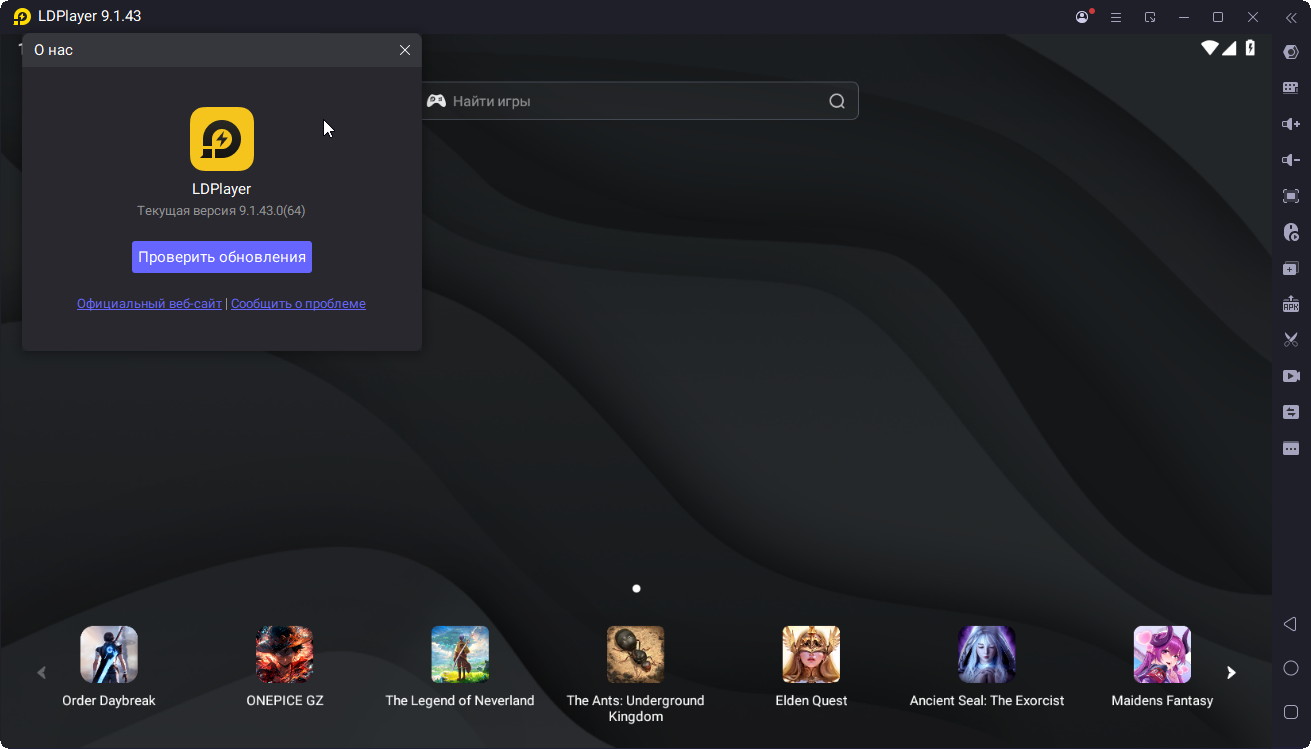Open the account profile icon
1311x749 pixels.
[1083, 17]
